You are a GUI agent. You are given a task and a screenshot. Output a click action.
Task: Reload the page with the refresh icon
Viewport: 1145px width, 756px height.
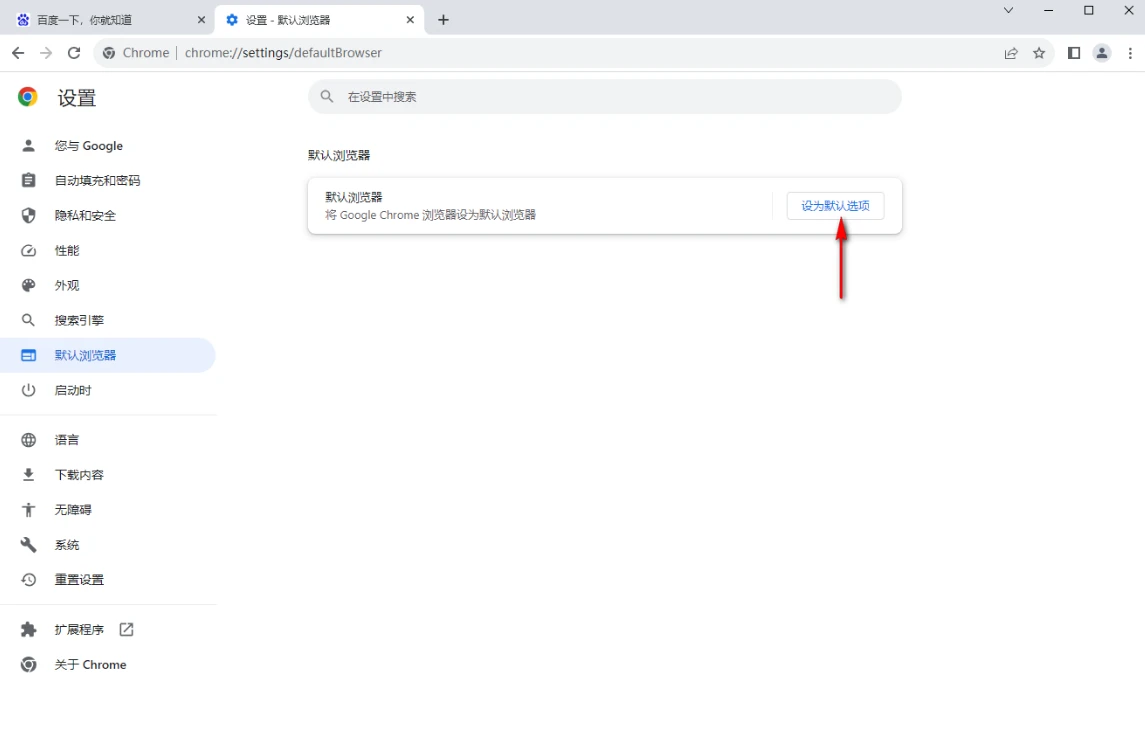click(x=74, y=53)
